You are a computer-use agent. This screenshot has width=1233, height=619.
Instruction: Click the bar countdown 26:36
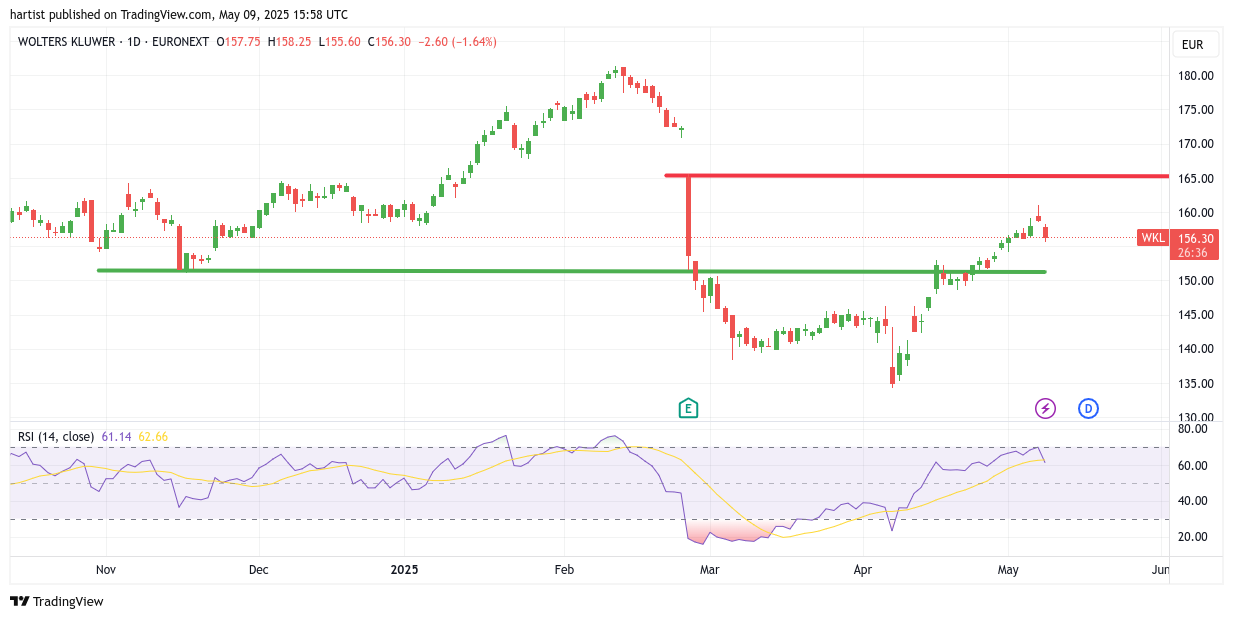(1191, 253)
